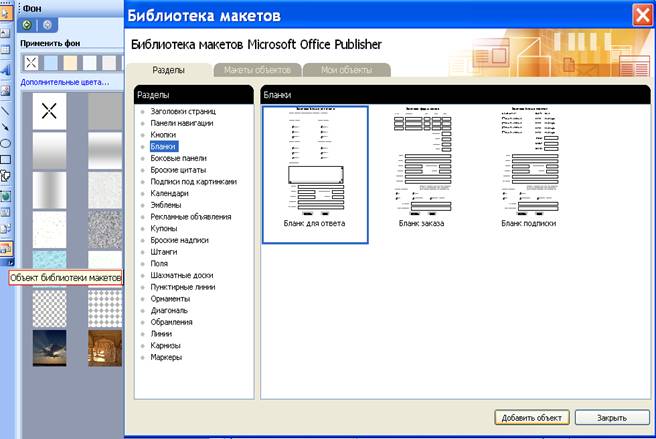Select Заголовки страниц in the sections list
Image resolution: width=656 pixels, height=439 pixels.
[x=183, y=111]
